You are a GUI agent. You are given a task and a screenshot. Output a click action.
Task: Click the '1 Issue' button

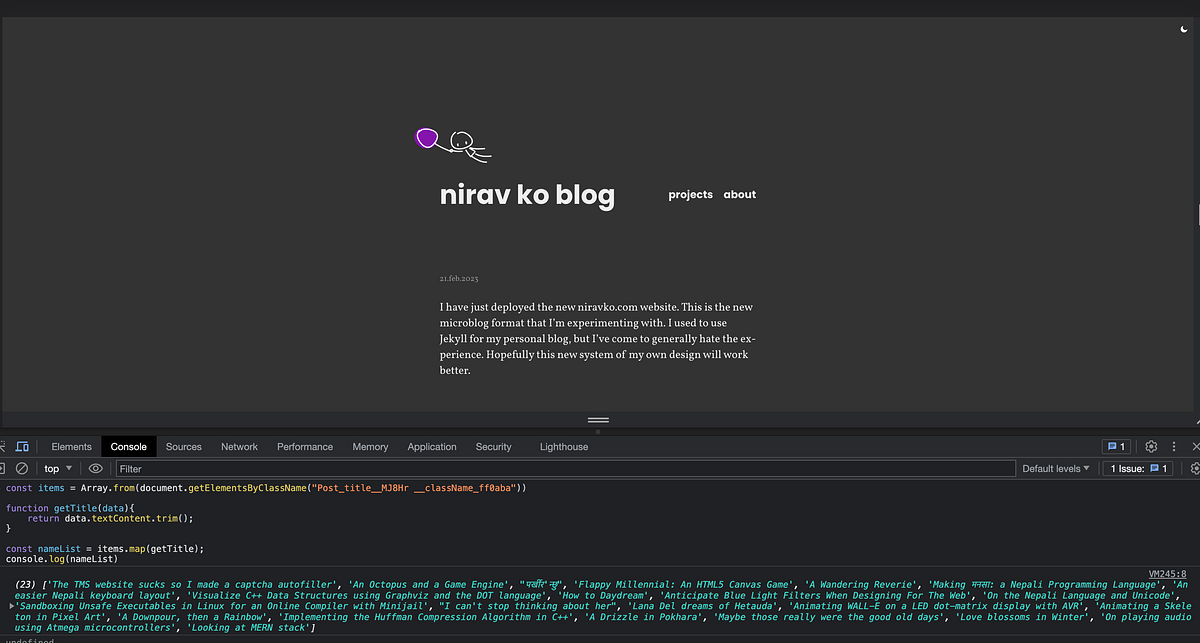coord(1139,468)
